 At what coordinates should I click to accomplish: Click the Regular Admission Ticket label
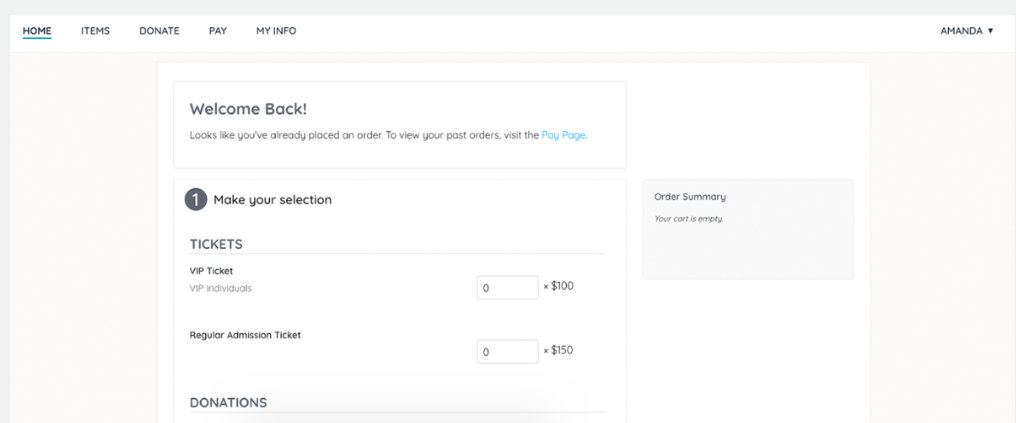245,335
